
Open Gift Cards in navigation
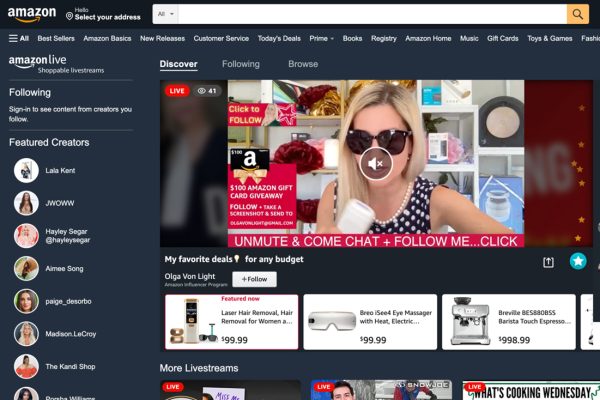tap(503, 38)
